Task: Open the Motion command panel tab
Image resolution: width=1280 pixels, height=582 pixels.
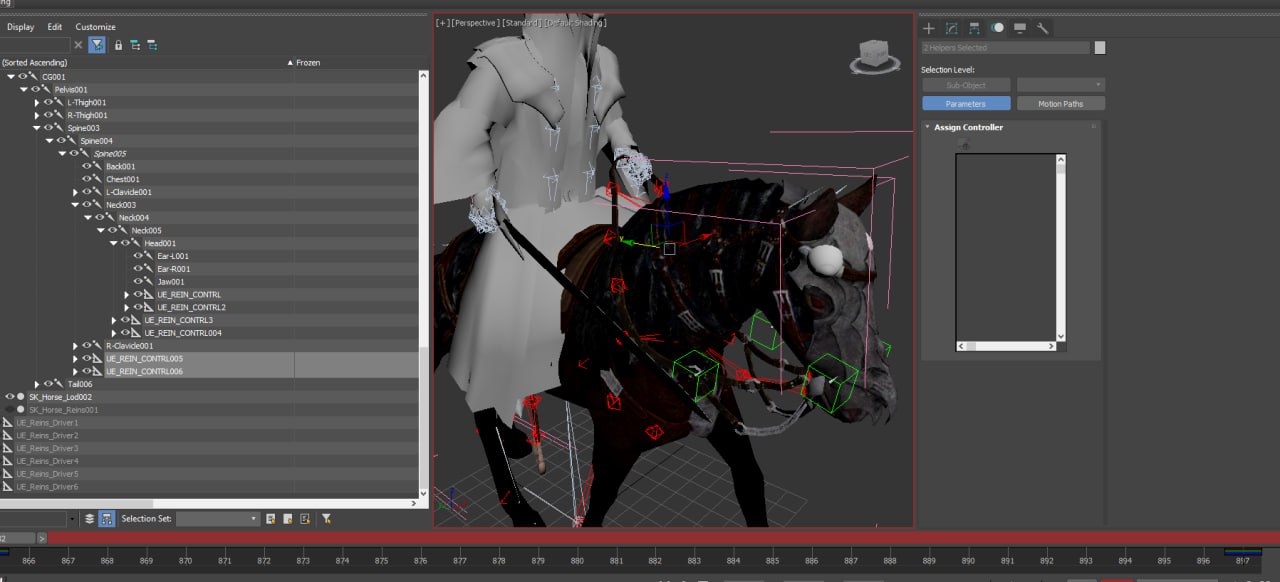Action: tap(997, 28)
